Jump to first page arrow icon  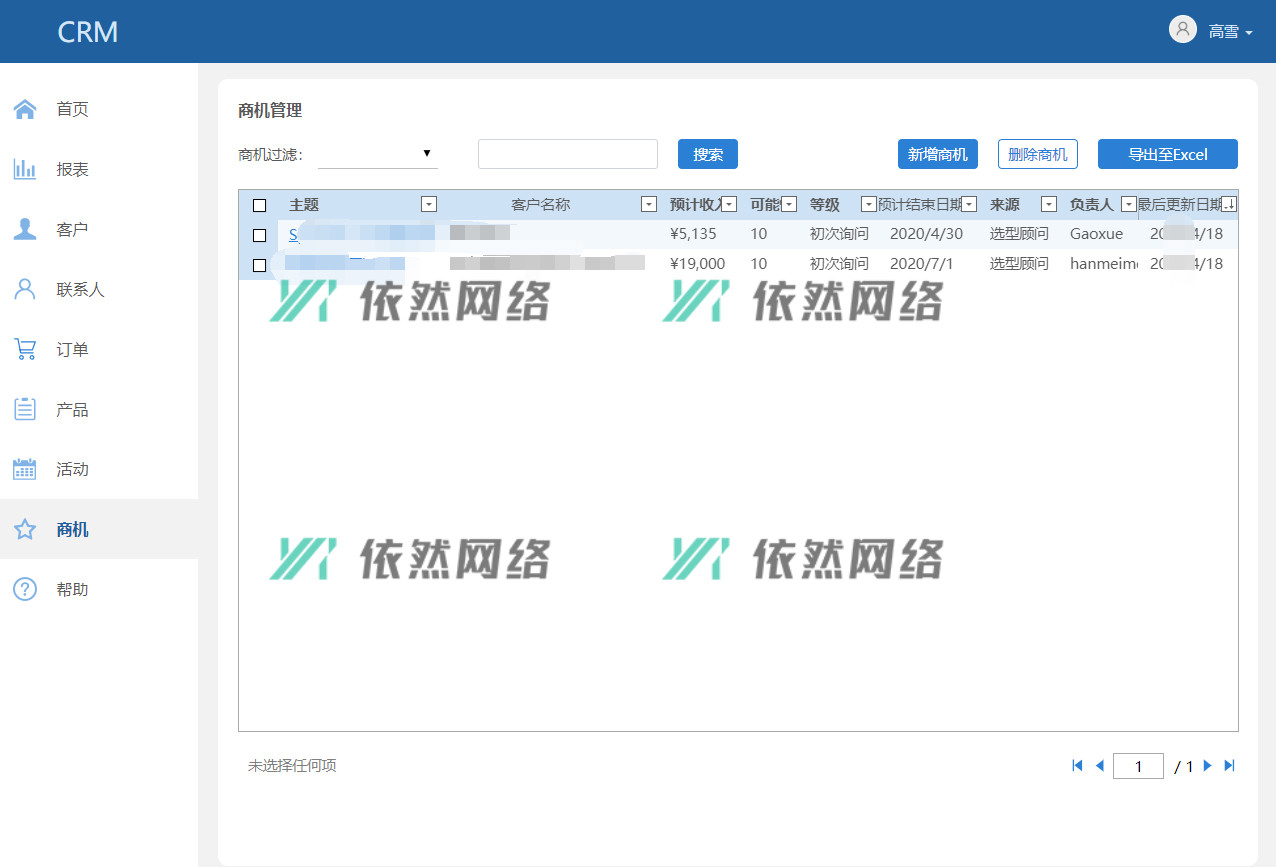pos(1077,766)
